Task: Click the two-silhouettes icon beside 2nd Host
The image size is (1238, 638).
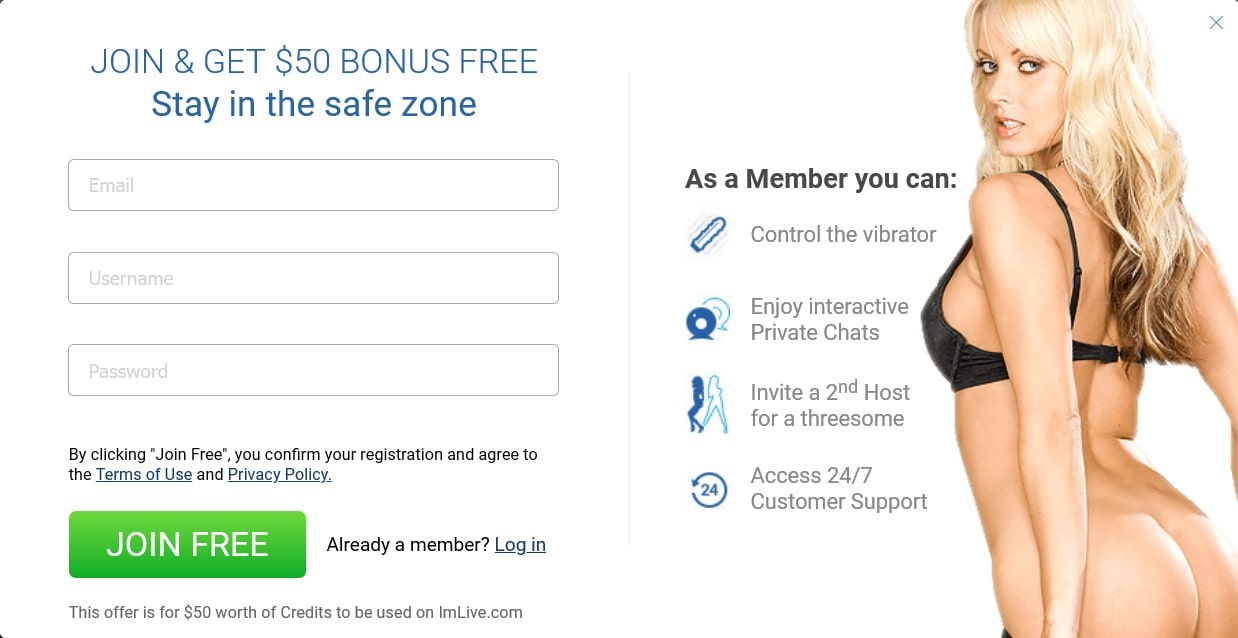Action: click(708, 404)
